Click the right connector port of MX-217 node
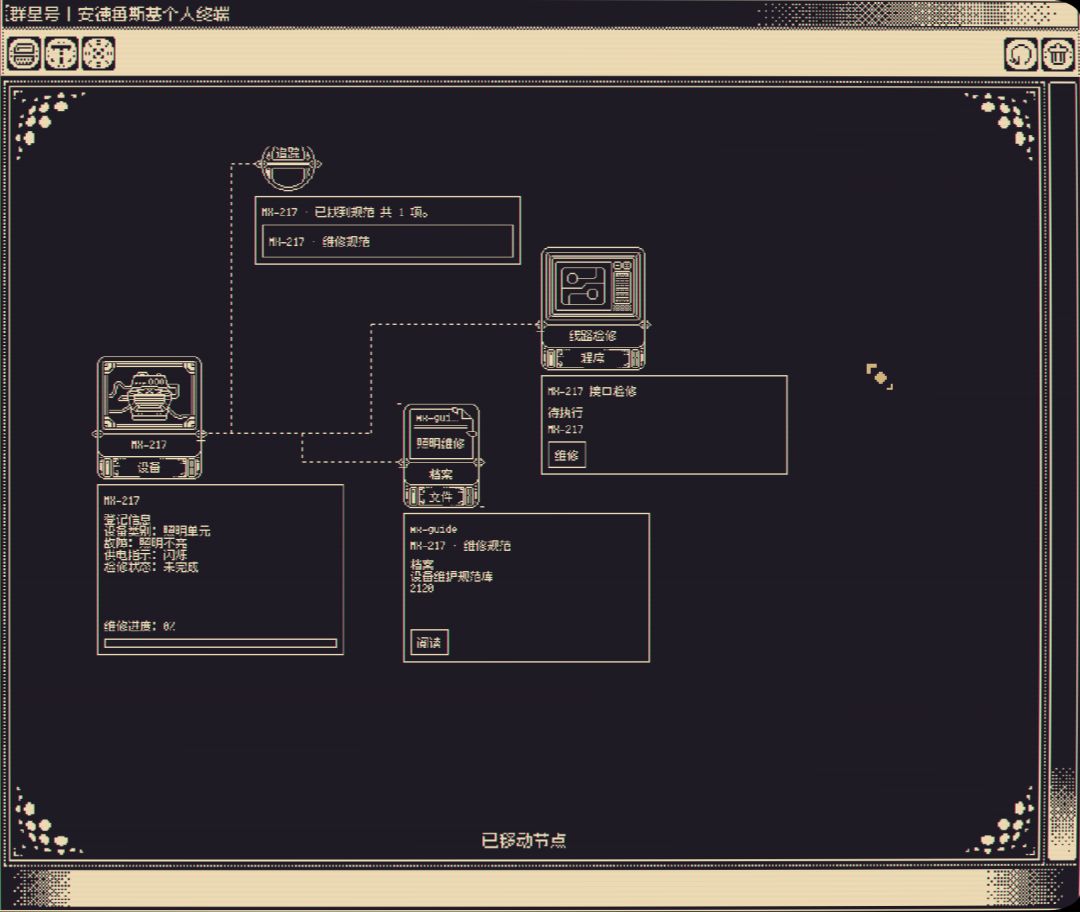 click(201, 434)
